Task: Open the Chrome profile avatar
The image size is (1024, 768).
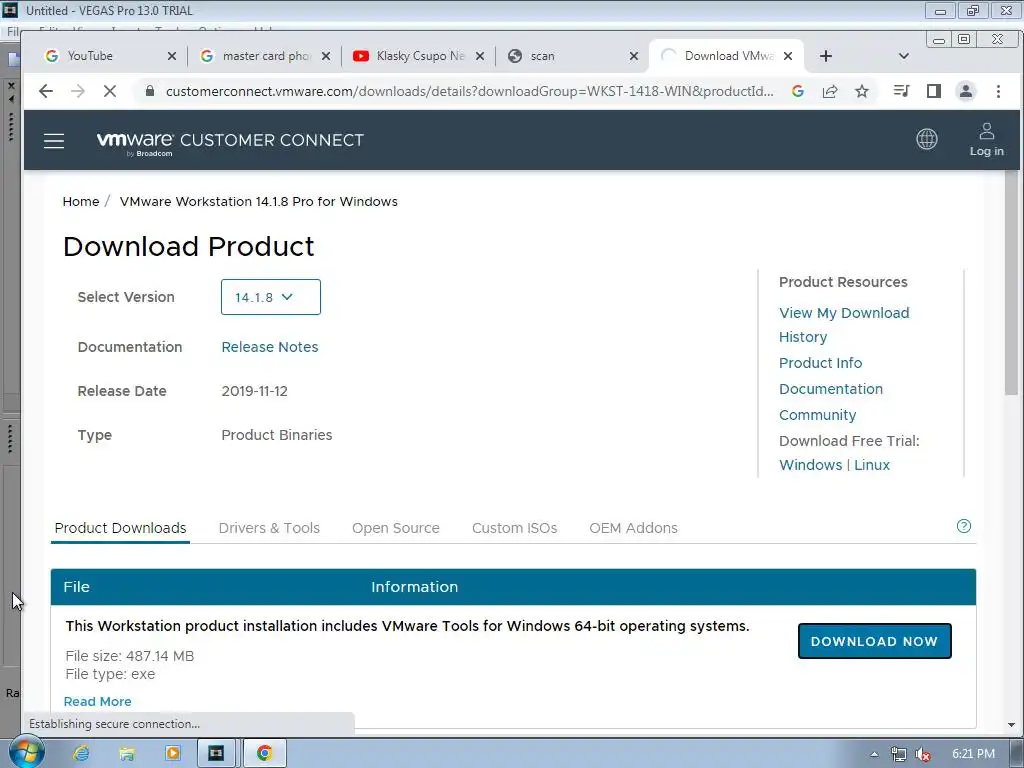Action: 966,91
